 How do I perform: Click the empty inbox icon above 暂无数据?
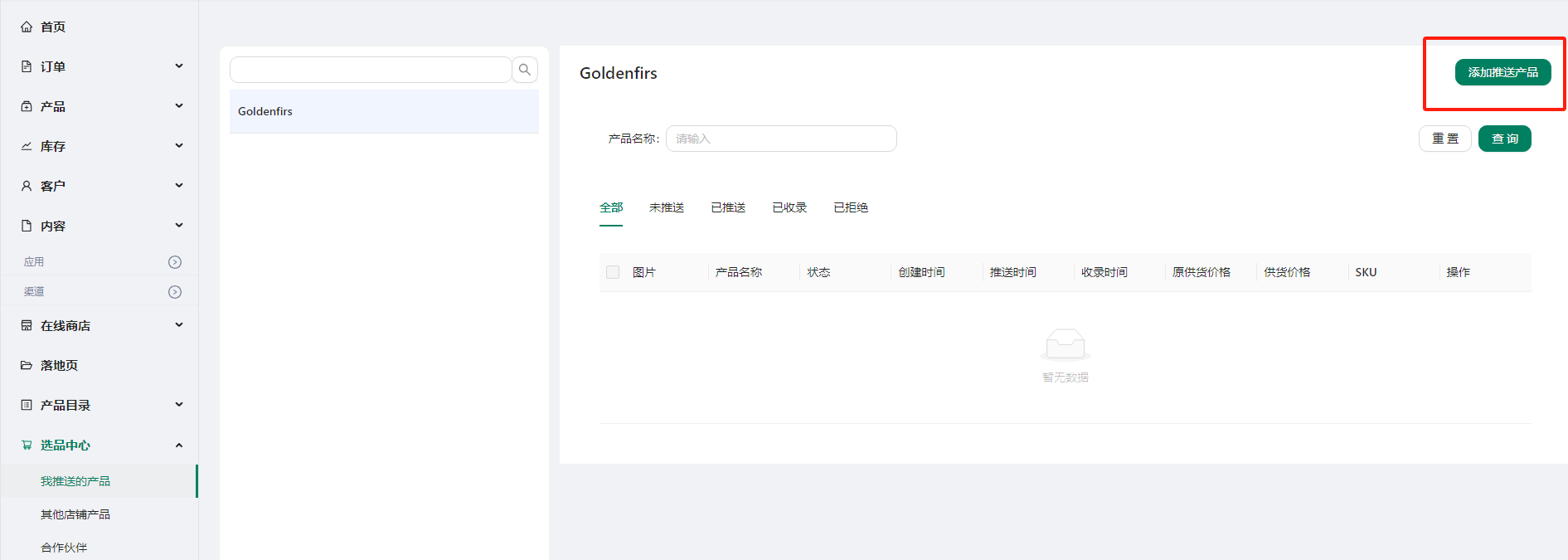[x=1066, y=344]
